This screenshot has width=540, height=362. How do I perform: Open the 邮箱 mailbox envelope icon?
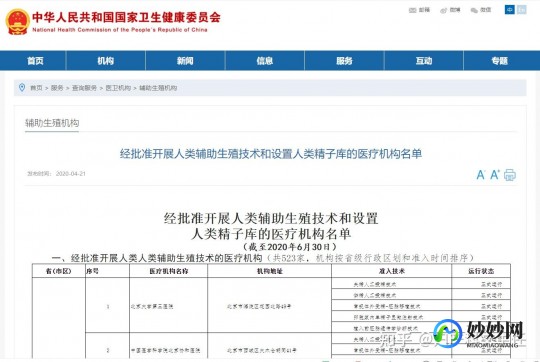412,10
